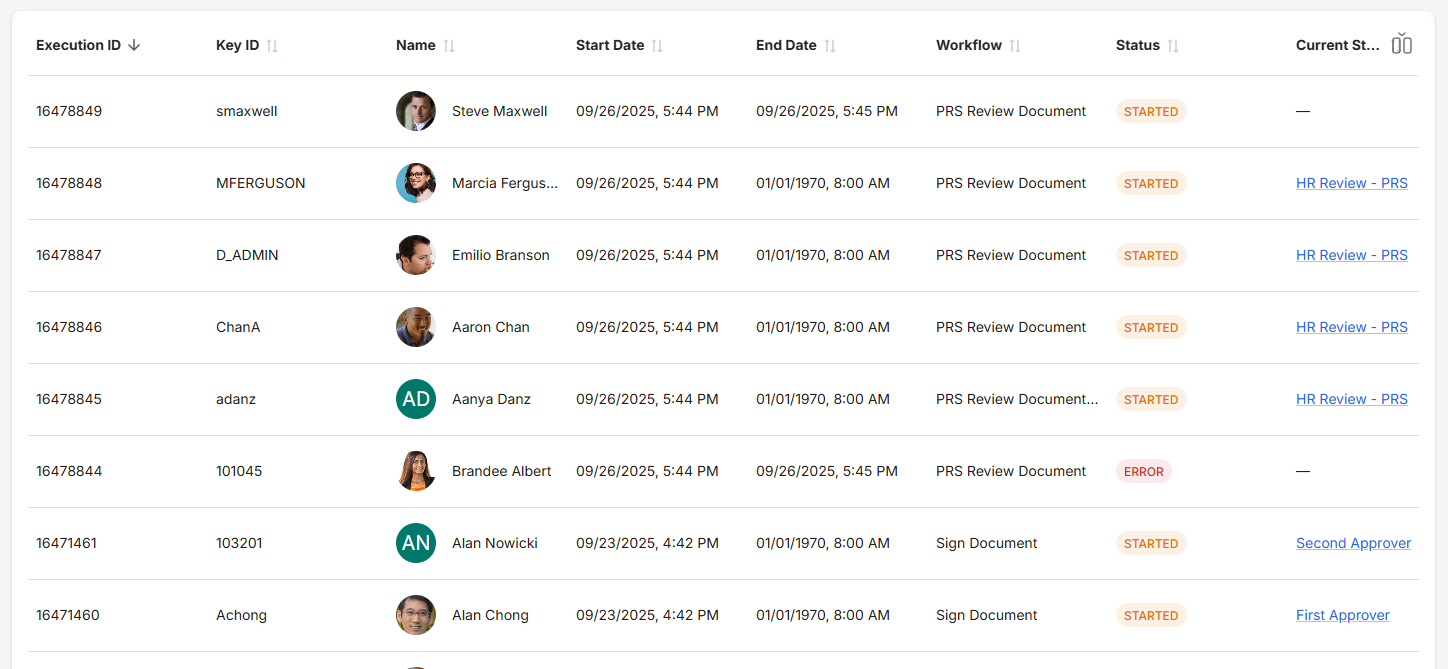This screenshot has width=1448, height=669.
Task: Open HR Review - PRS link for MFERGUSON
Action: point(1351,183)
